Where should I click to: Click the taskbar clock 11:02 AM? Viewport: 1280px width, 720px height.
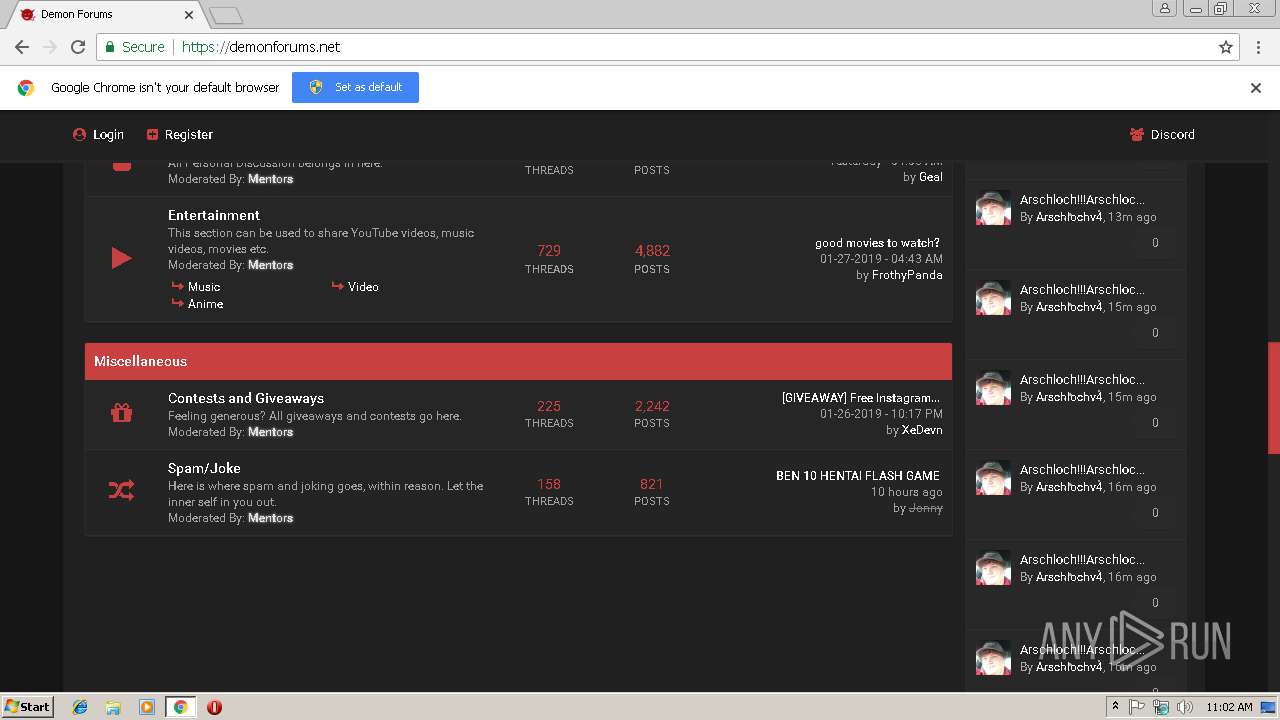click(1229, 707)
